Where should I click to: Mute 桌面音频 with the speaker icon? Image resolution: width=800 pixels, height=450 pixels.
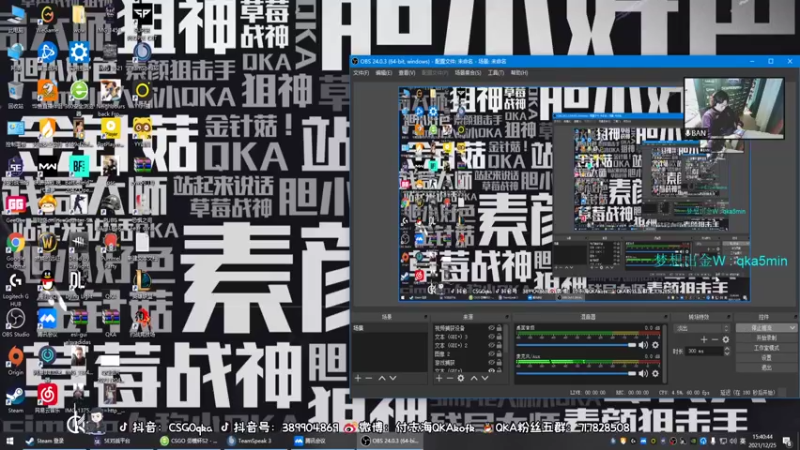643,345
